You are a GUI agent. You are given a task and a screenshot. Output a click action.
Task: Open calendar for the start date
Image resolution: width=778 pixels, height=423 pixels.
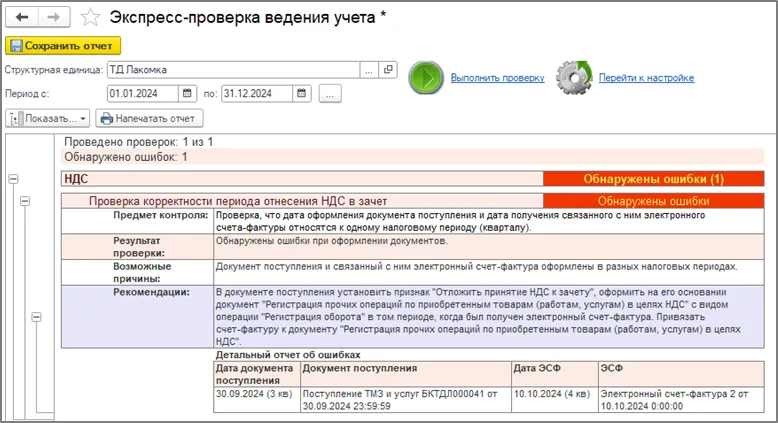pyautogui.click(x=187, y=93)
